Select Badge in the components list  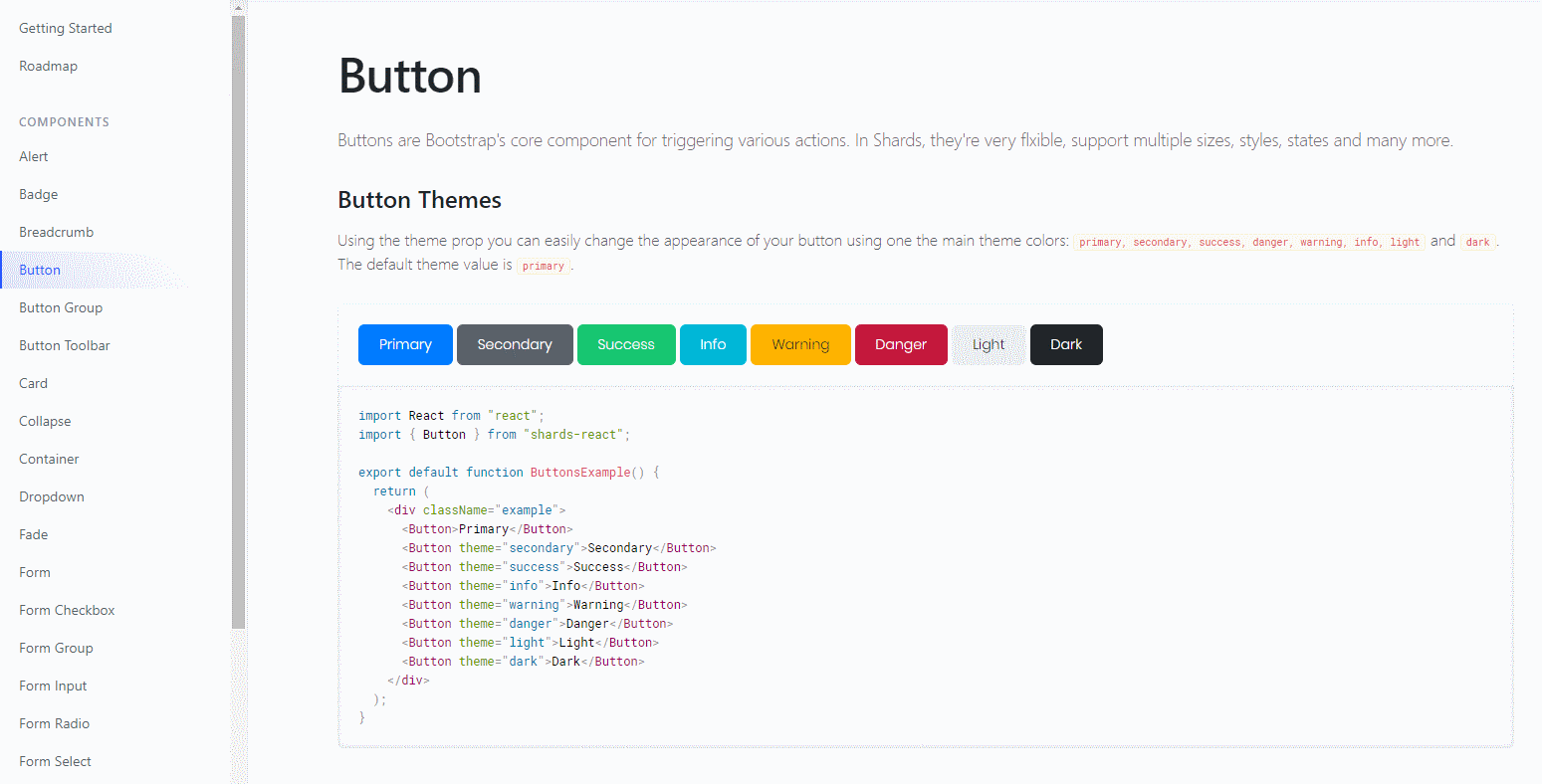[39, 194]
